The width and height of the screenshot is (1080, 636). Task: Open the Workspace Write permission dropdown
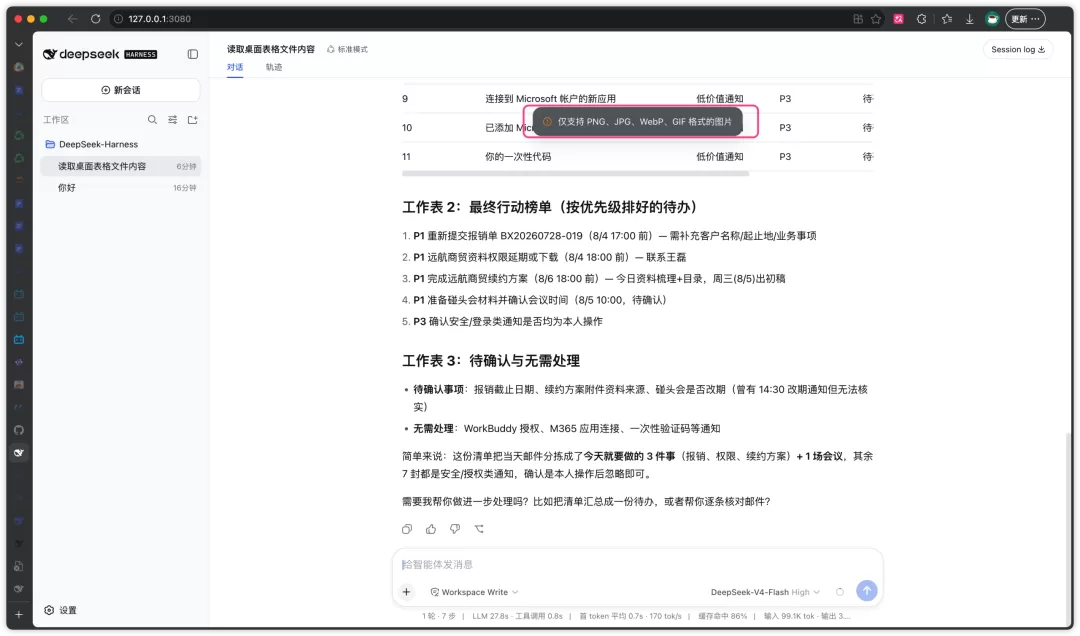[x=475, y=593]
